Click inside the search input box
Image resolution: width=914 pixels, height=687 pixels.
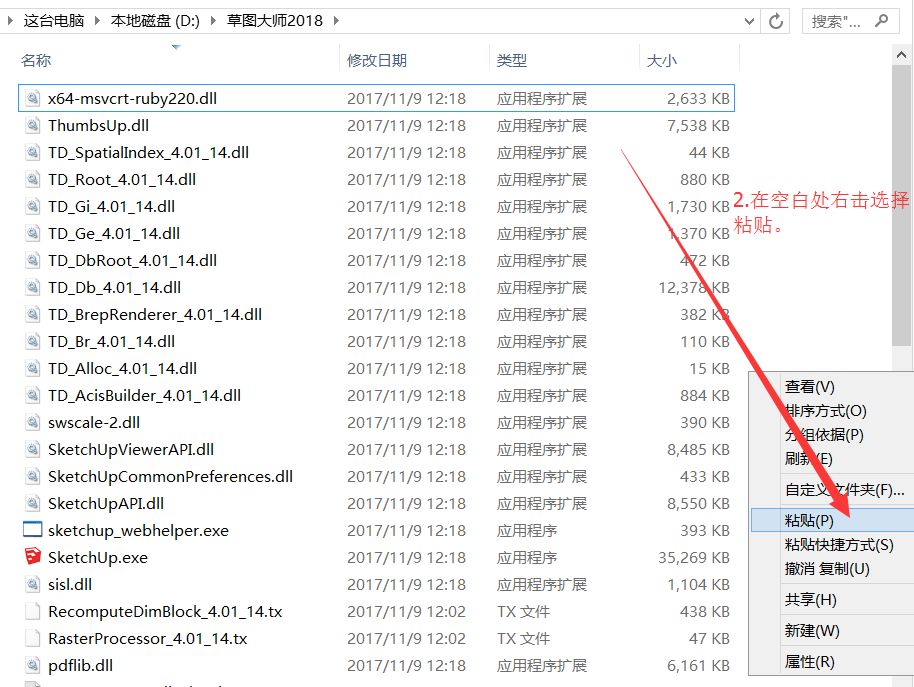point(835,20)
